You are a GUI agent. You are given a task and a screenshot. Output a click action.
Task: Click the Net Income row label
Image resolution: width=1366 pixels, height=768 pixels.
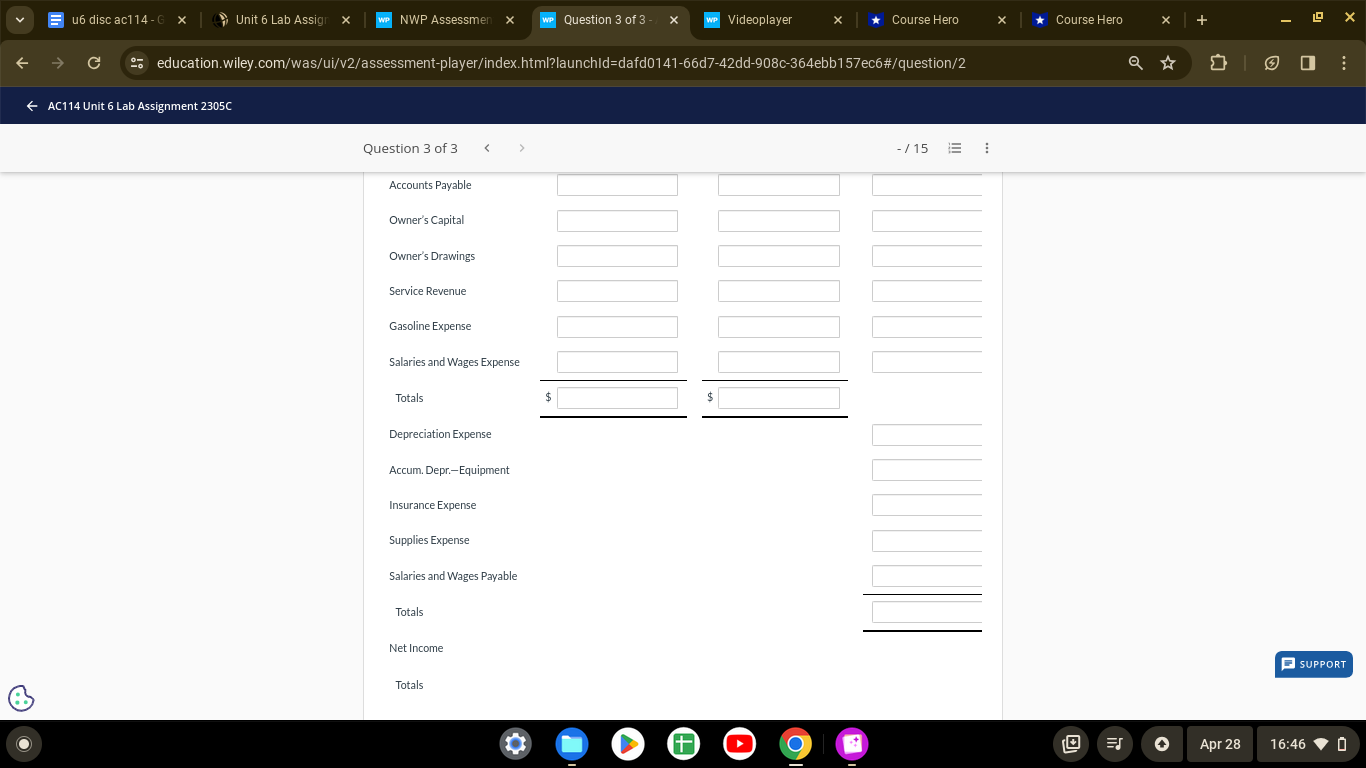tap(416, 648)
